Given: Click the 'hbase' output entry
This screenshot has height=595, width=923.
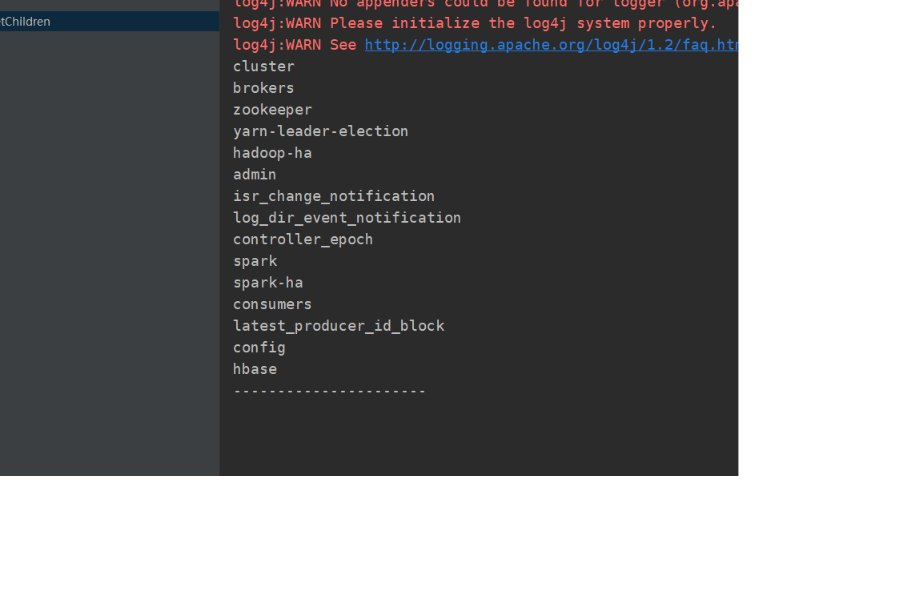Looking at the screenshot, I should pyautogui.click(x=255, y=369).
